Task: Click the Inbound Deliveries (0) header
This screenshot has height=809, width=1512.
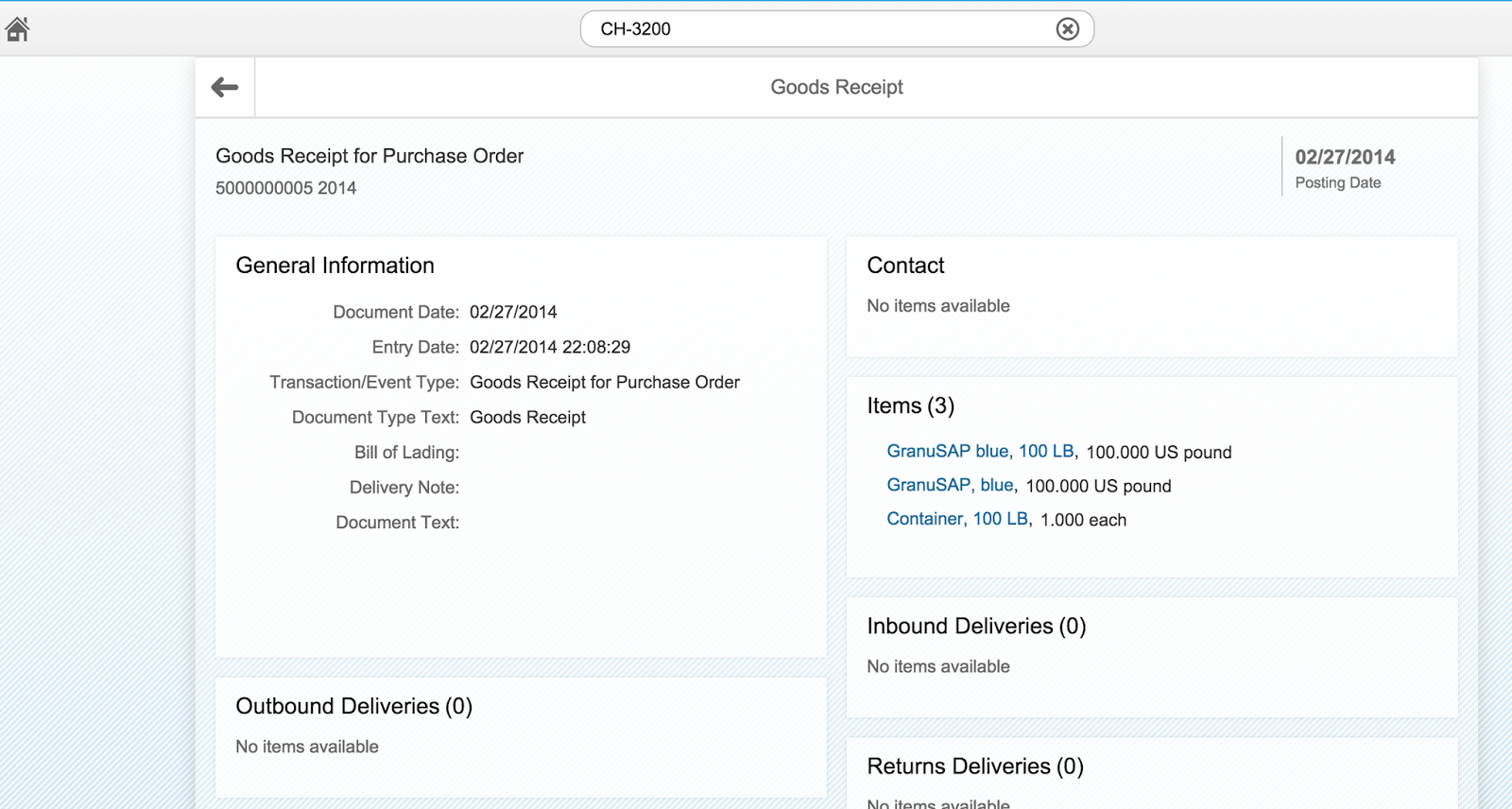Action: (x=976, y=627)
